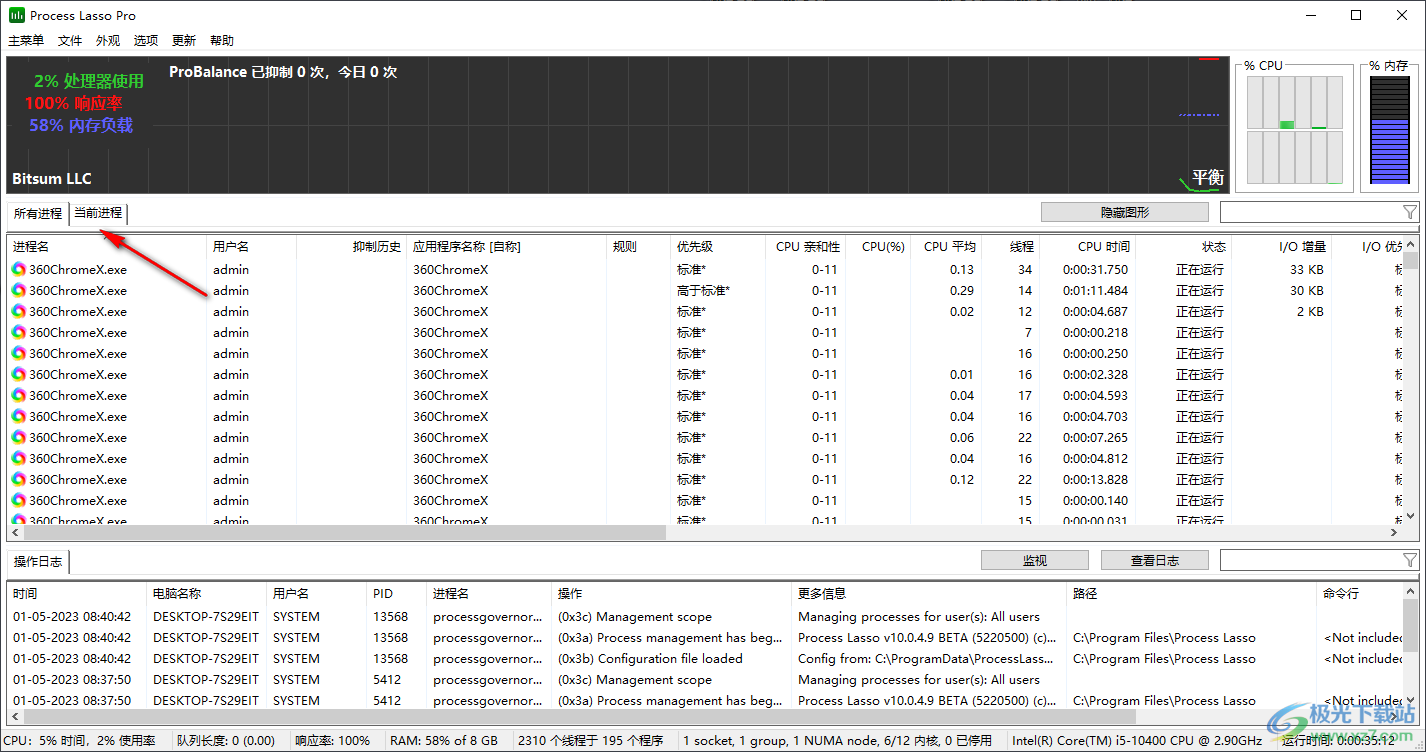Select the 操作日志 tab

click(38, 561)
